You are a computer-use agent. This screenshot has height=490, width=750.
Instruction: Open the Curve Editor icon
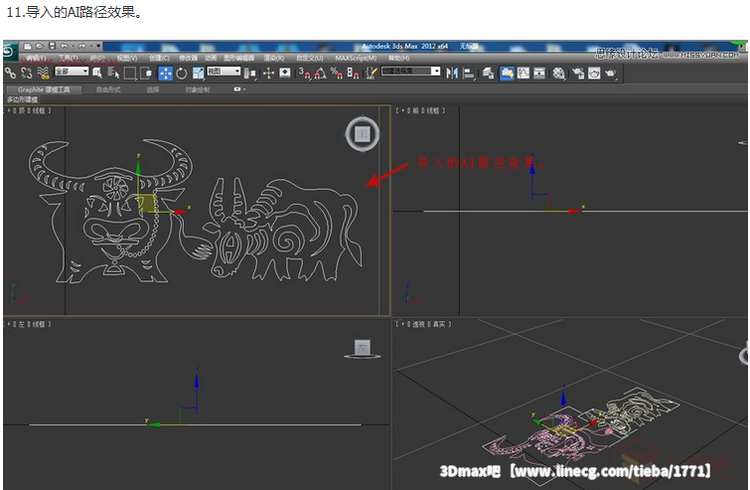[523, 73]
